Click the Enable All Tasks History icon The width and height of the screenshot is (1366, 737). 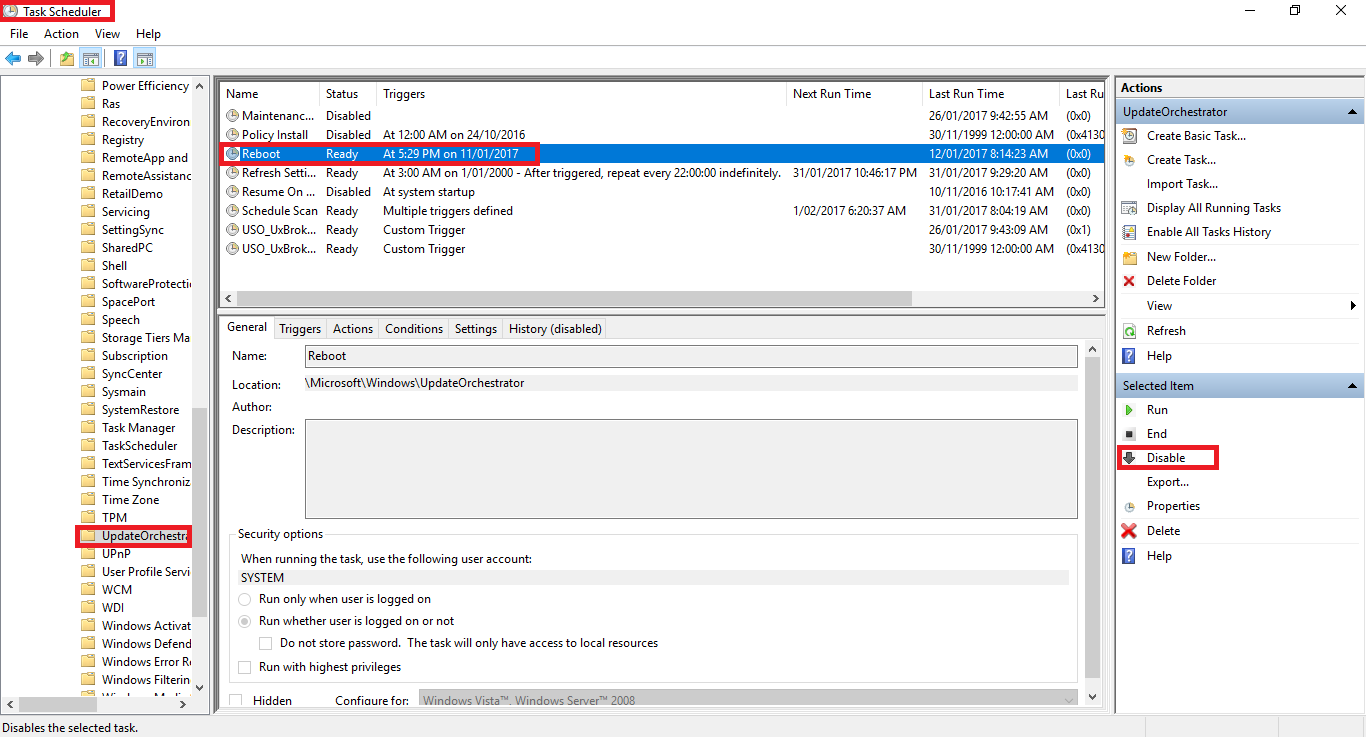click(x=1129, y=232)
